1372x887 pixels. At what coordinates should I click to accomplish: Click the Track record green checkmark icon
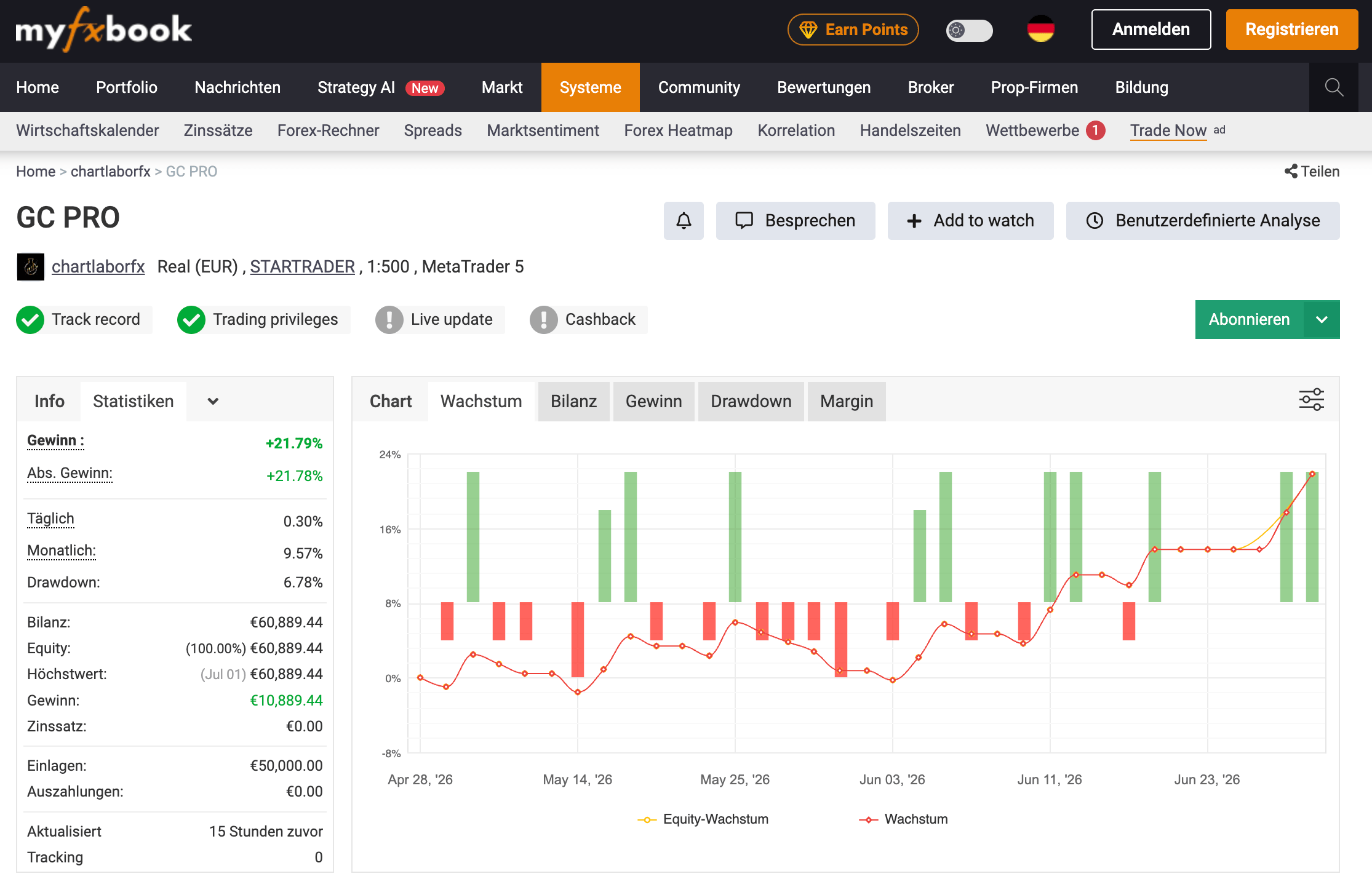pos(30,320)
